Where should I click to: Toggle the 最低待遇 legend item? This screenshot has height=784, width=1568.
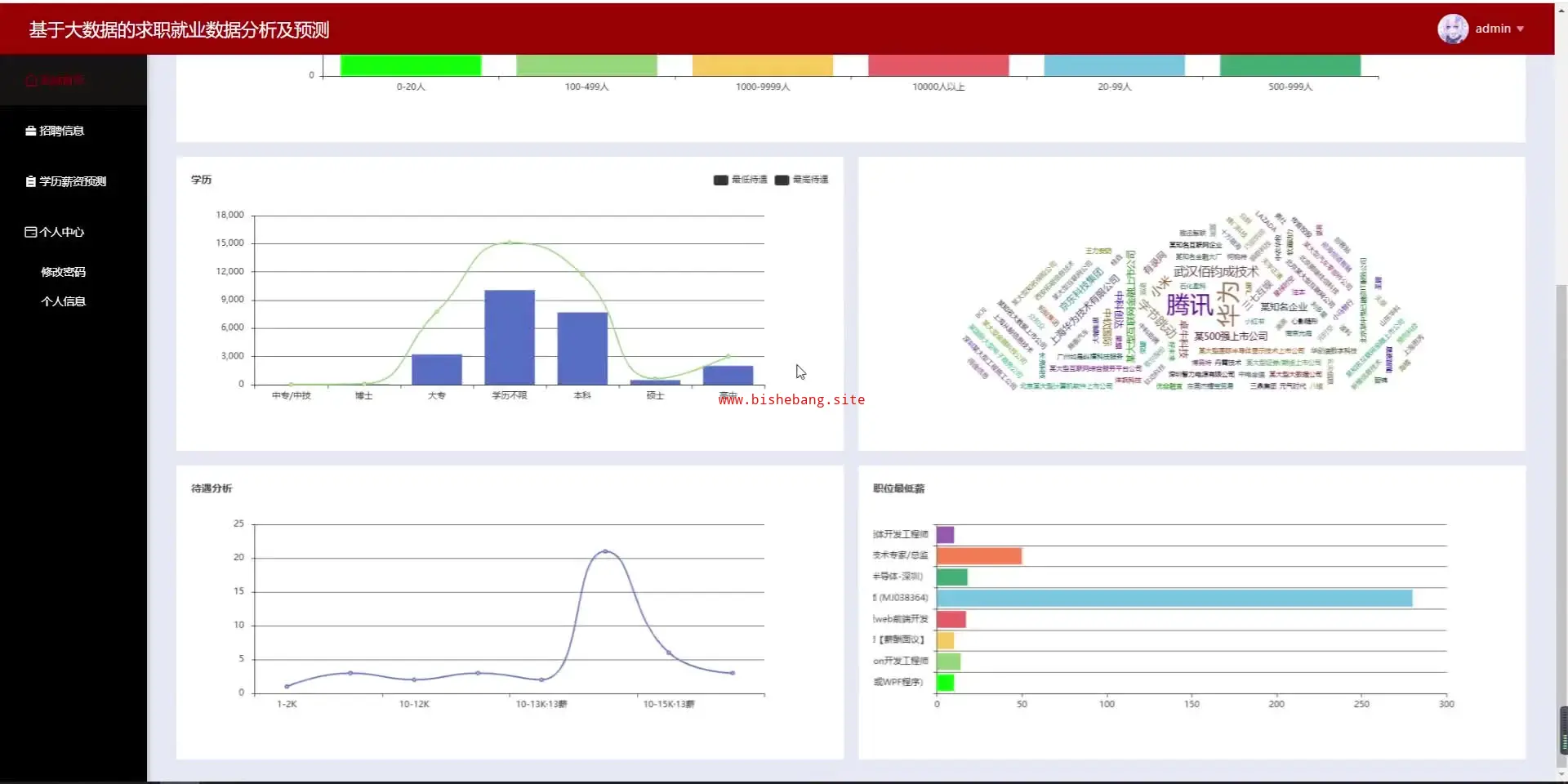[740, 180]
